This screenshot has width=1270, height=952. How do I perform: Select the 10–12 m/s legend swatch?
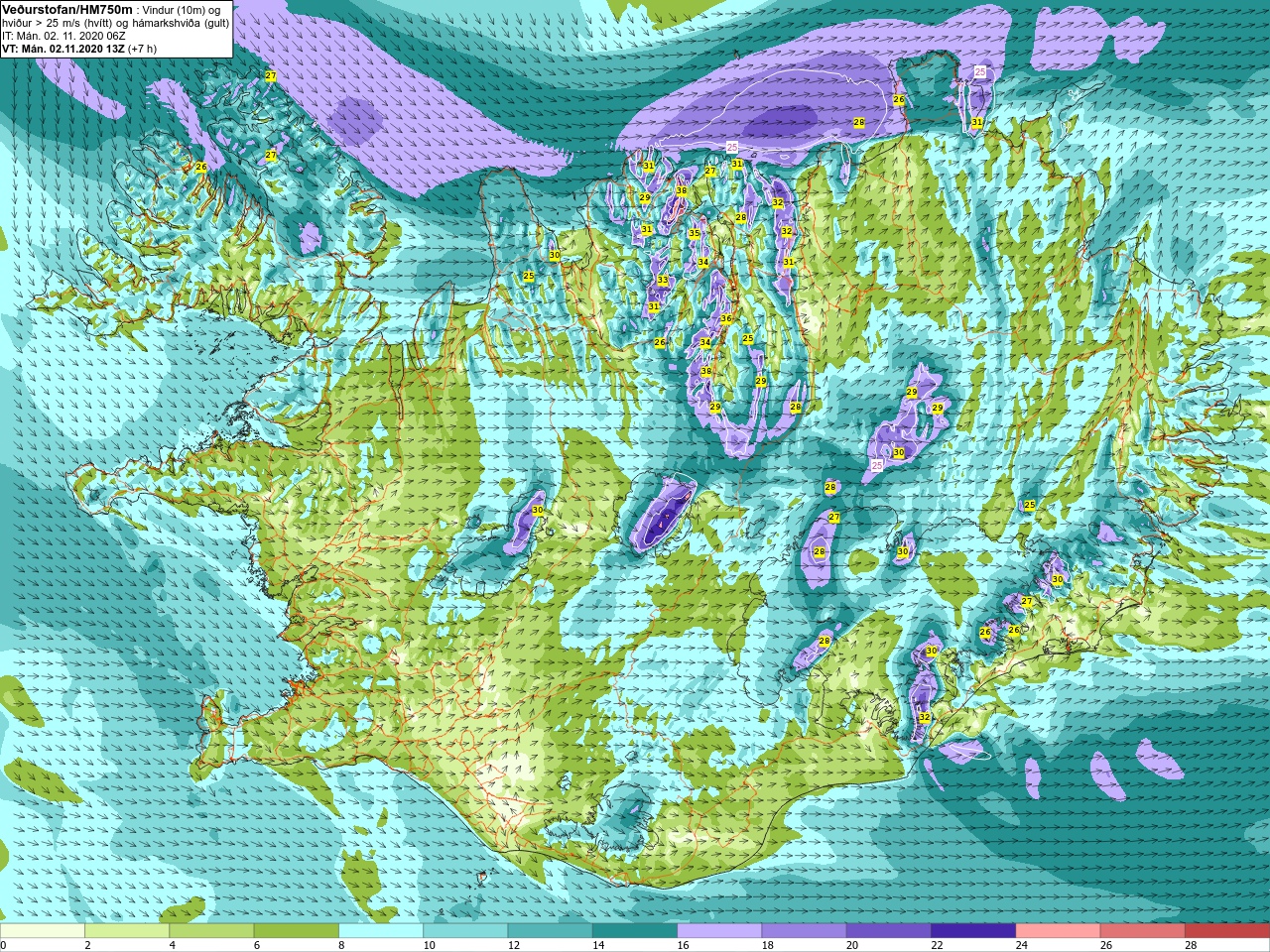tap(465, 931)
